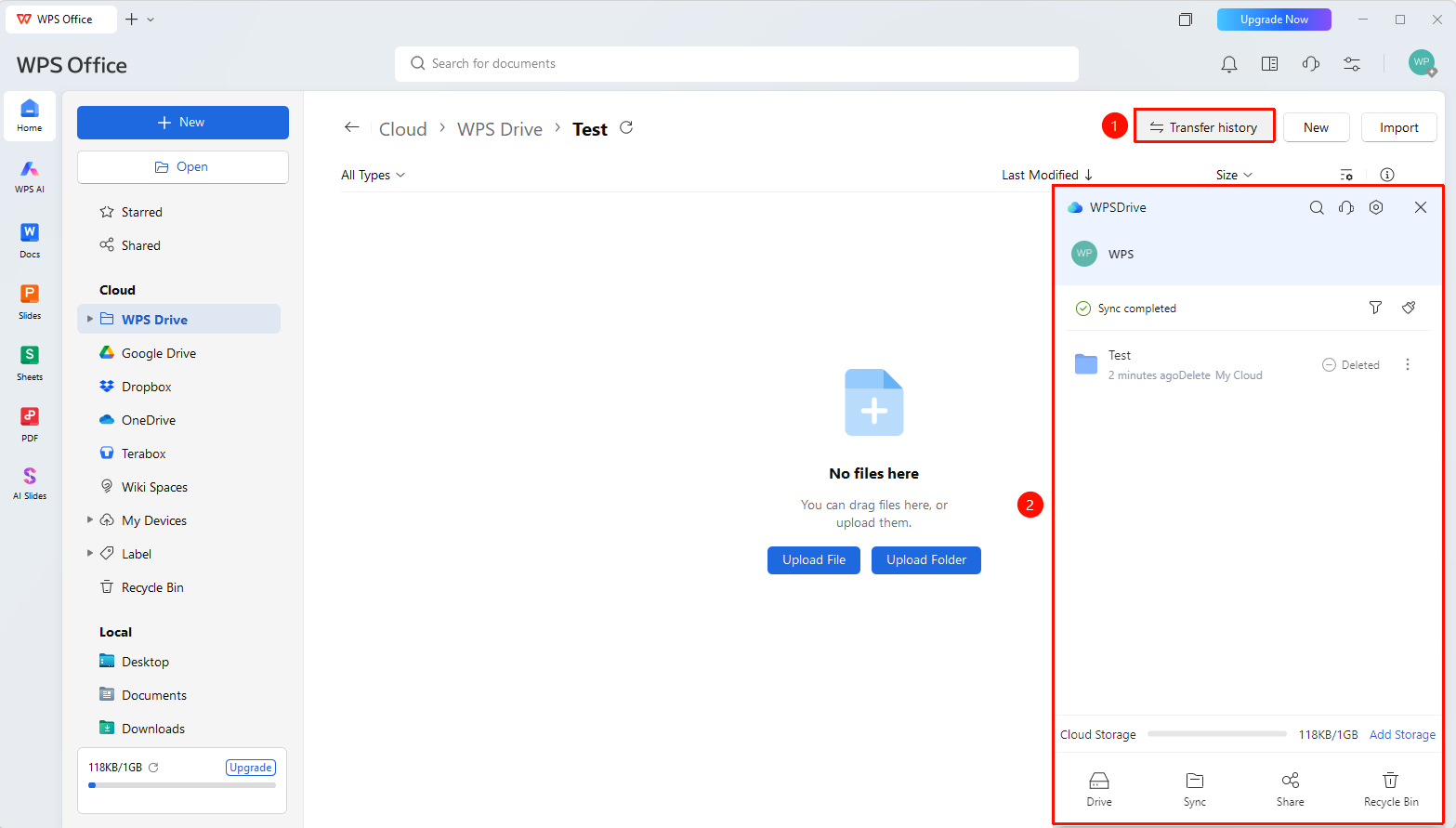The image size is (1456, 828).
Task: Click the customer support headset icon in header
Action: [x=1311, y=64]
